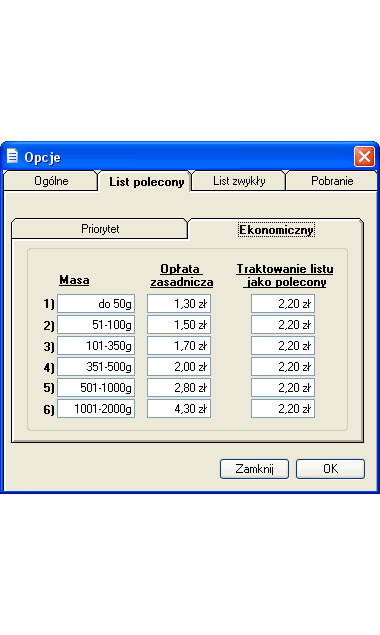Click the Opcje title bar document icon
The width and height of the screenshot is (380, 635).
(x=13, y=156)
